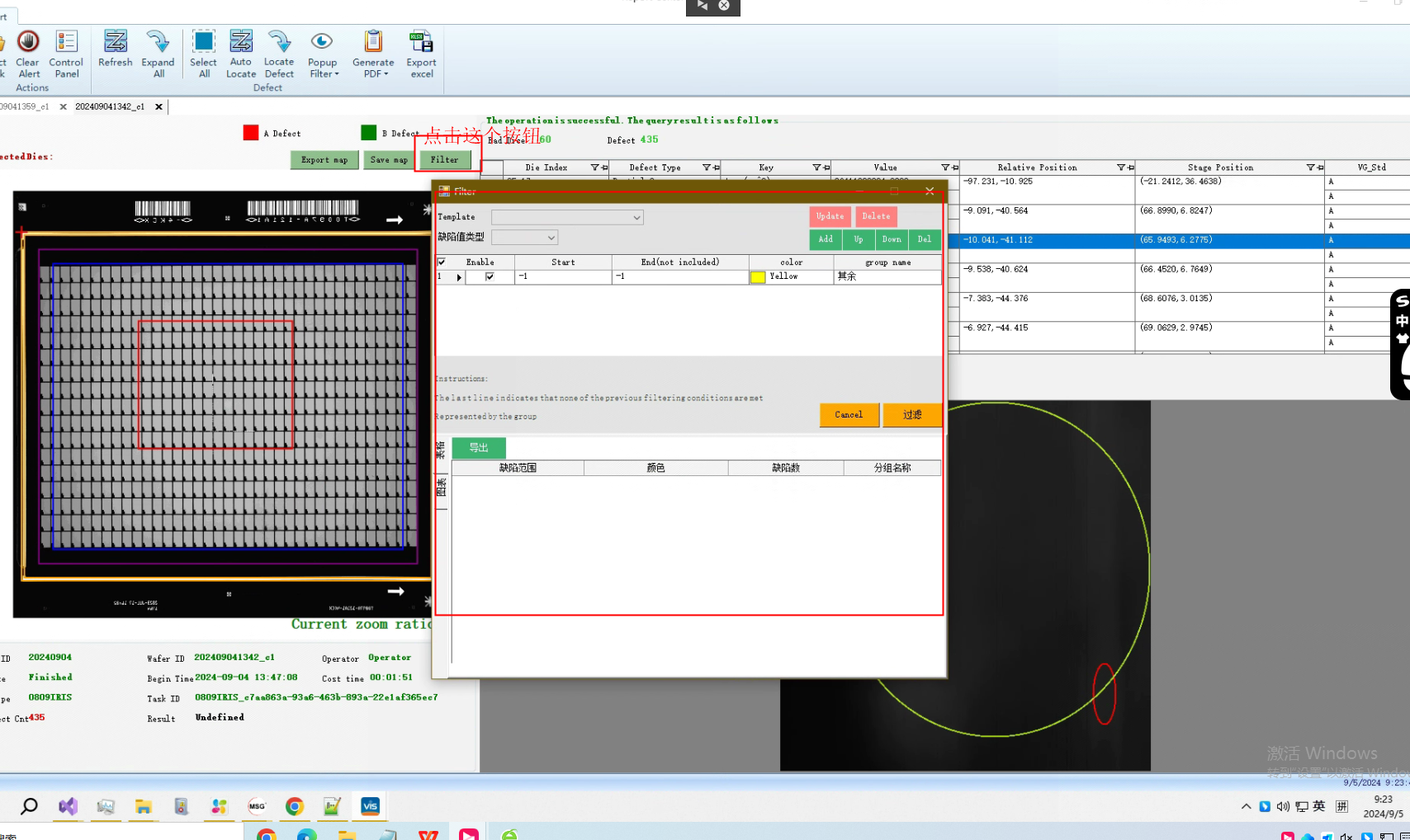Open Google Chrome from the taskbar
The width and height of the screenshot is (1410, 840).
[x=295, y=806]
